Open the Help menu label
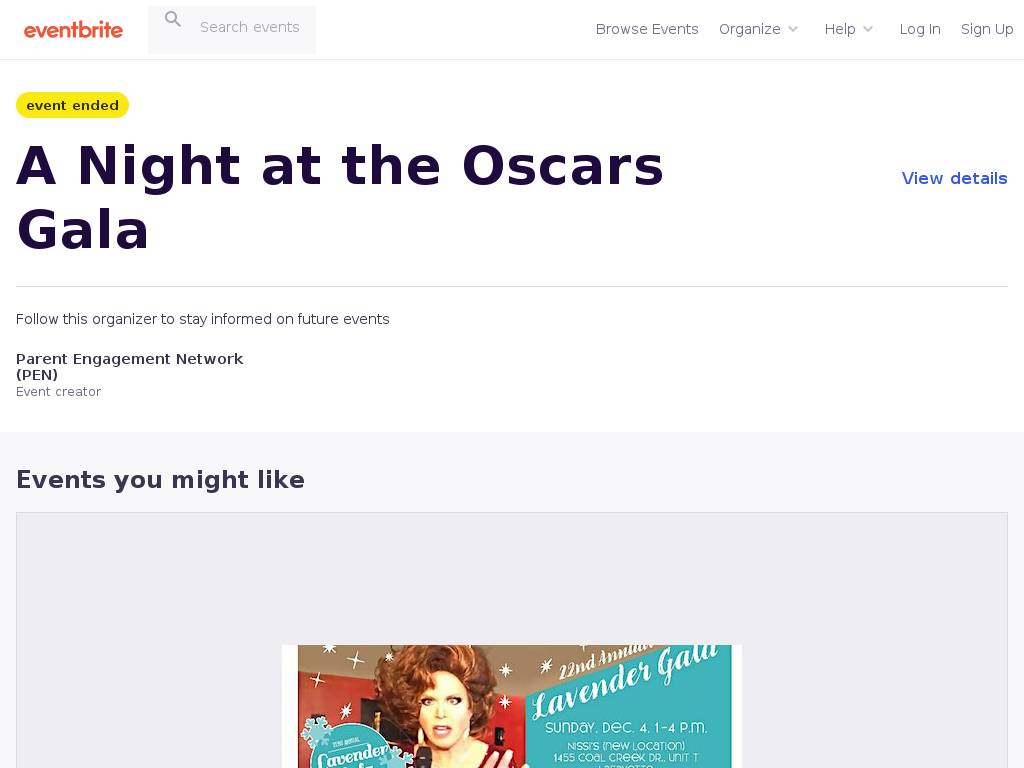Image resolution: width=1024 pixels, height=768 pixels. (x=839, y=29)
